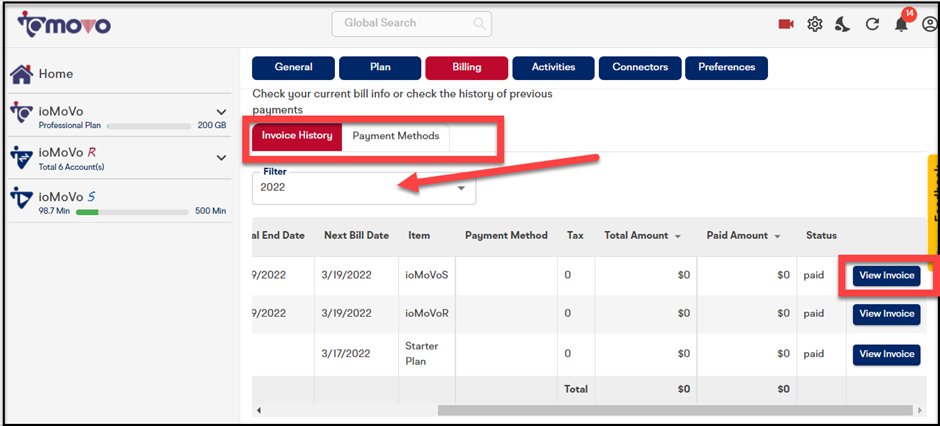The image size is (940, 426).
Task: Click the Global Search input field
Action: (411, 23)
